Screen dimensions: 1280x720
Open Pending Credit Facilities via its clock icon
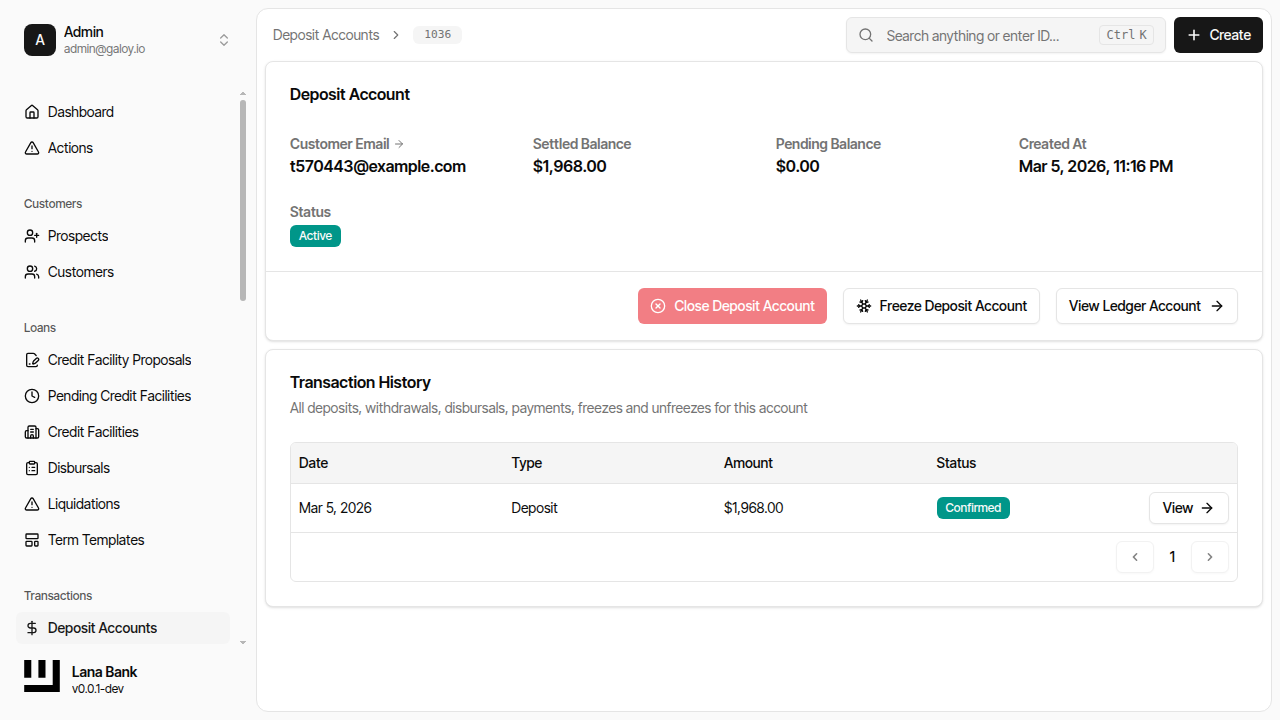click(x=31, y=396)
